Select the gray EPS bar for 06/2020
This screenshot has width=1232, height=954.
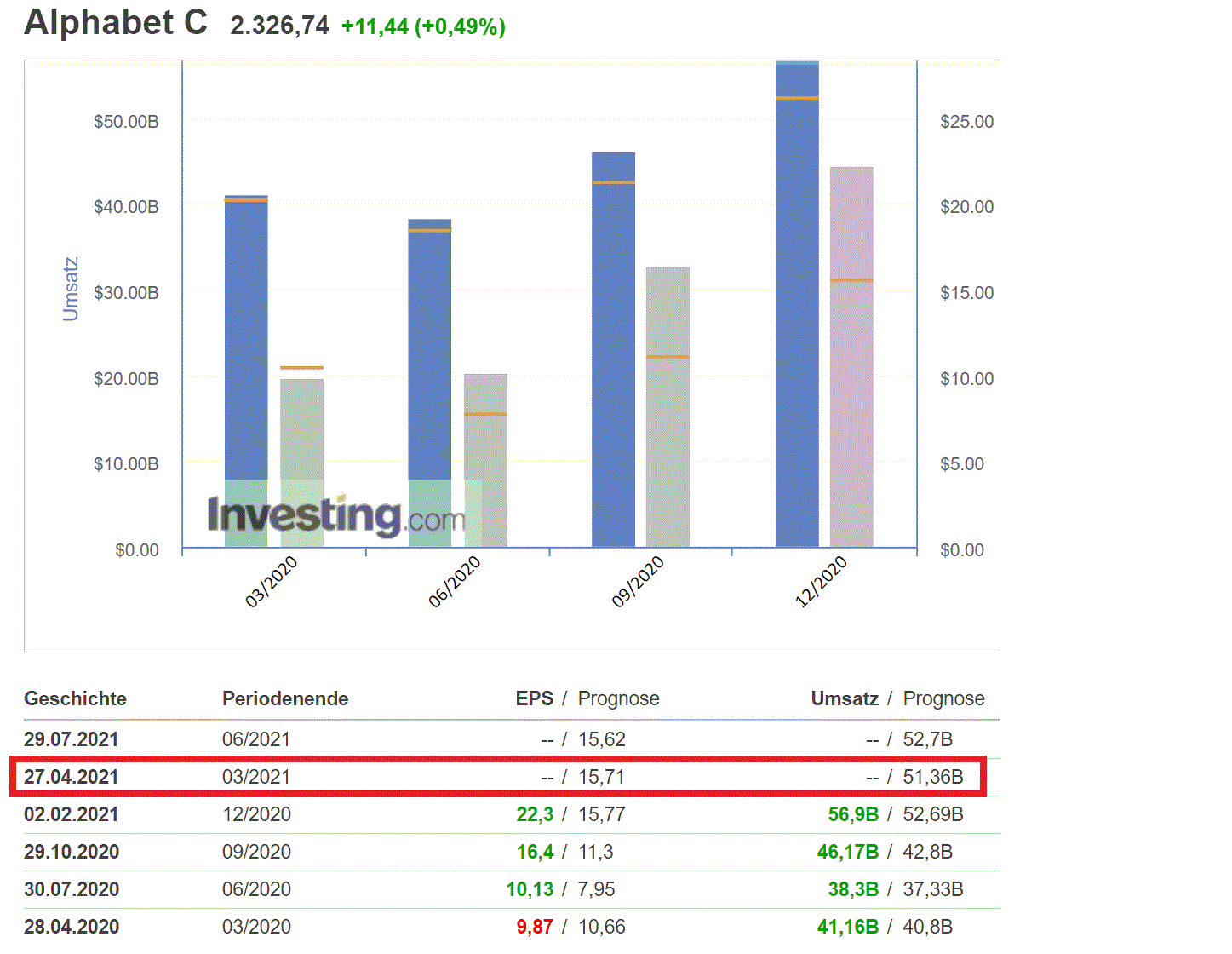(485, 461)
